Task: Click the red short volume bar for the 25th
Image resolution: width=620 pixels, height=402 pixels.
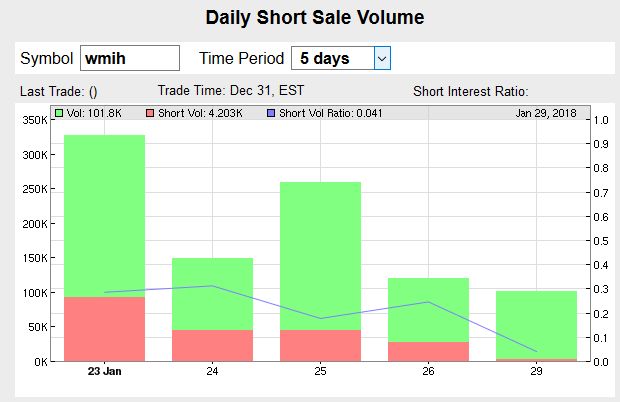Action: 320,345
